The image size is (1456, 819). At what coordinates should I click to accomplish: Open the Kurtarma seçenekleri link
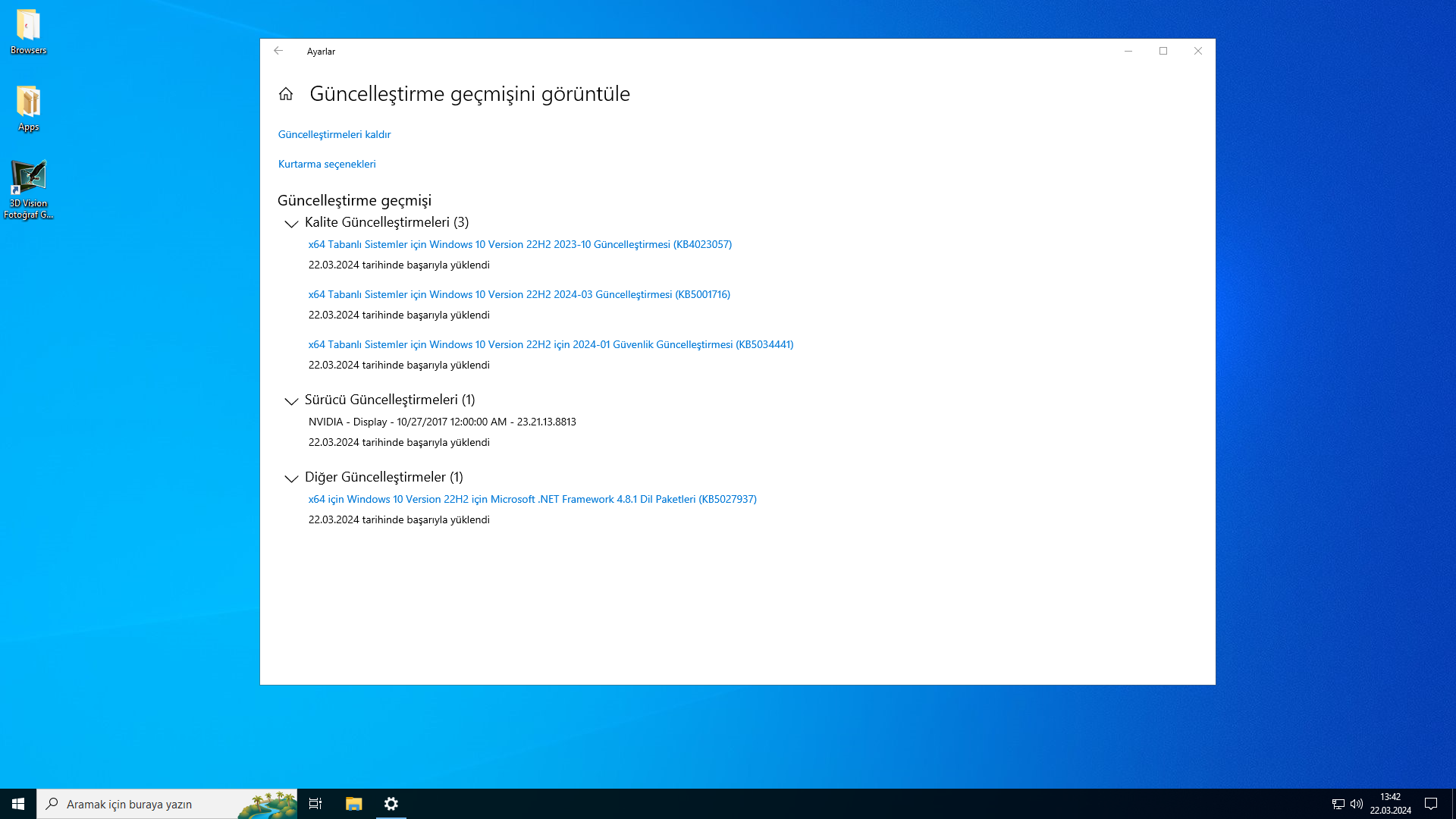pos(327,164)
